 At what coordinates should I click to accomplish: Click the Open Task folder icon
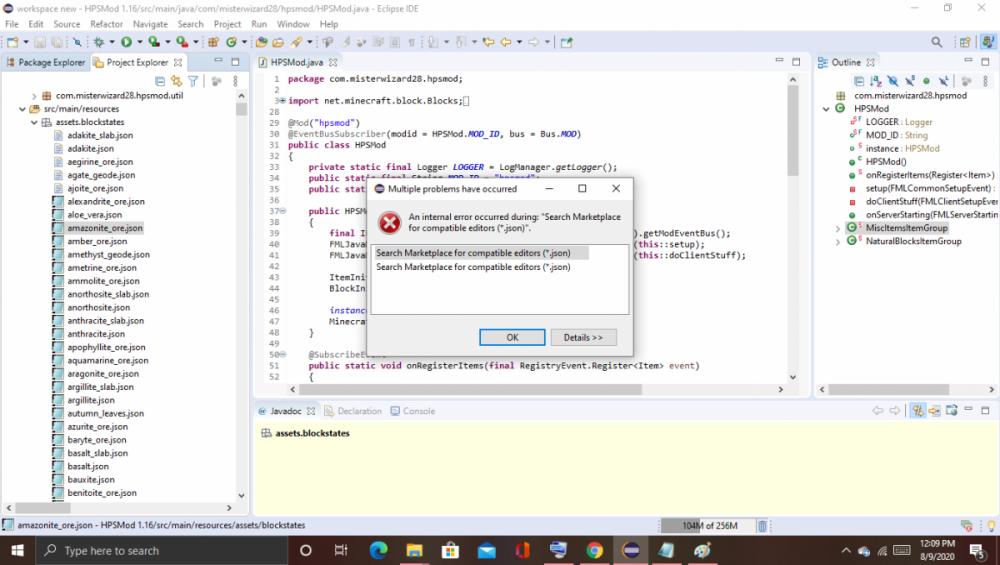coord(278,42)
